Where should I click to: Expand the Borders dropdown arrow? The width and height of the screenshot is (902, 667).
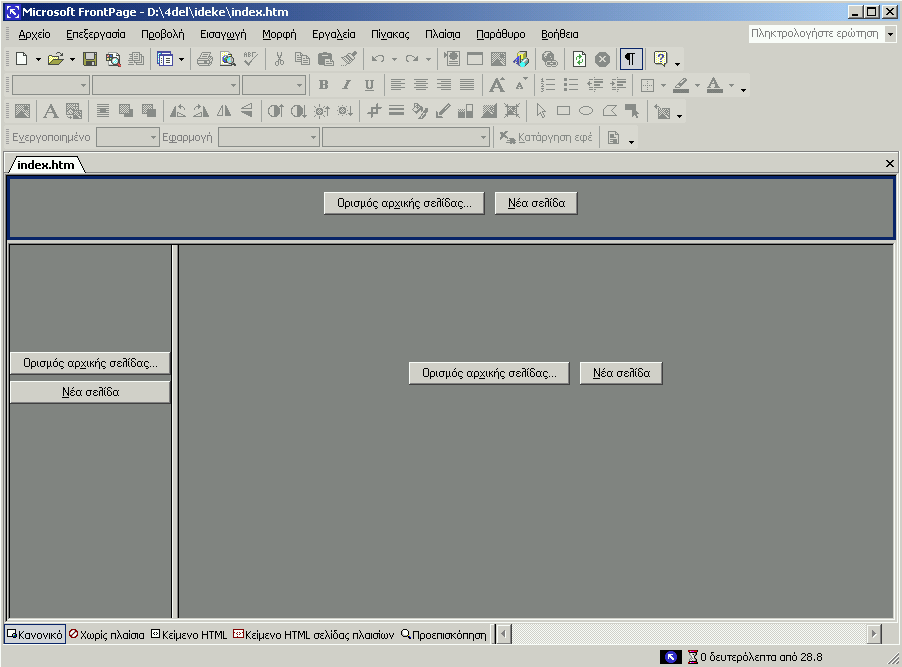[663, 86]
